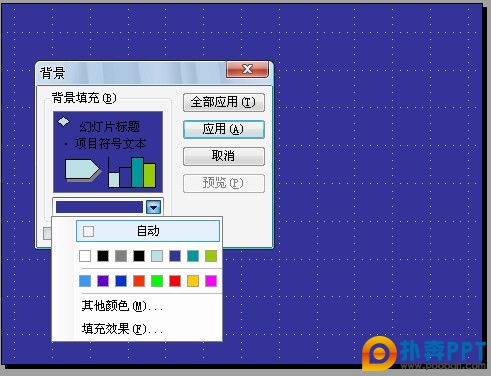Viewport: 491px width, 376px height.
Task: Click the 取消 button
Action: (224, 156)
